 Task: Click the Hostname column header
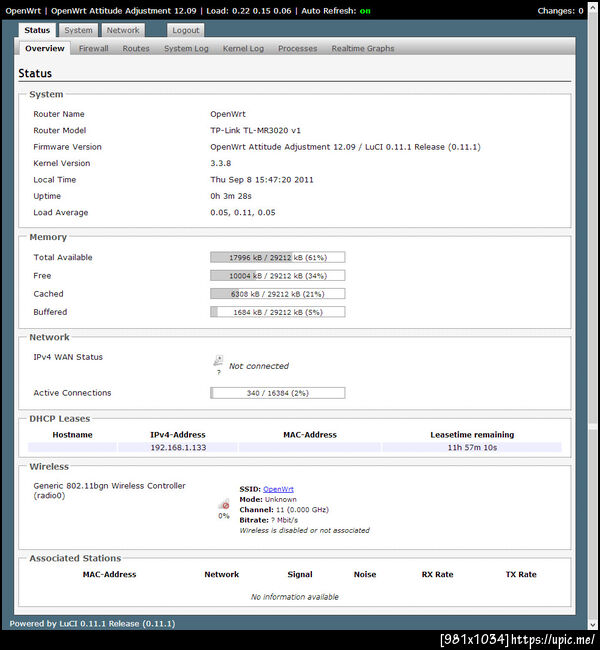pyautogui.click(x=73, y=435)
